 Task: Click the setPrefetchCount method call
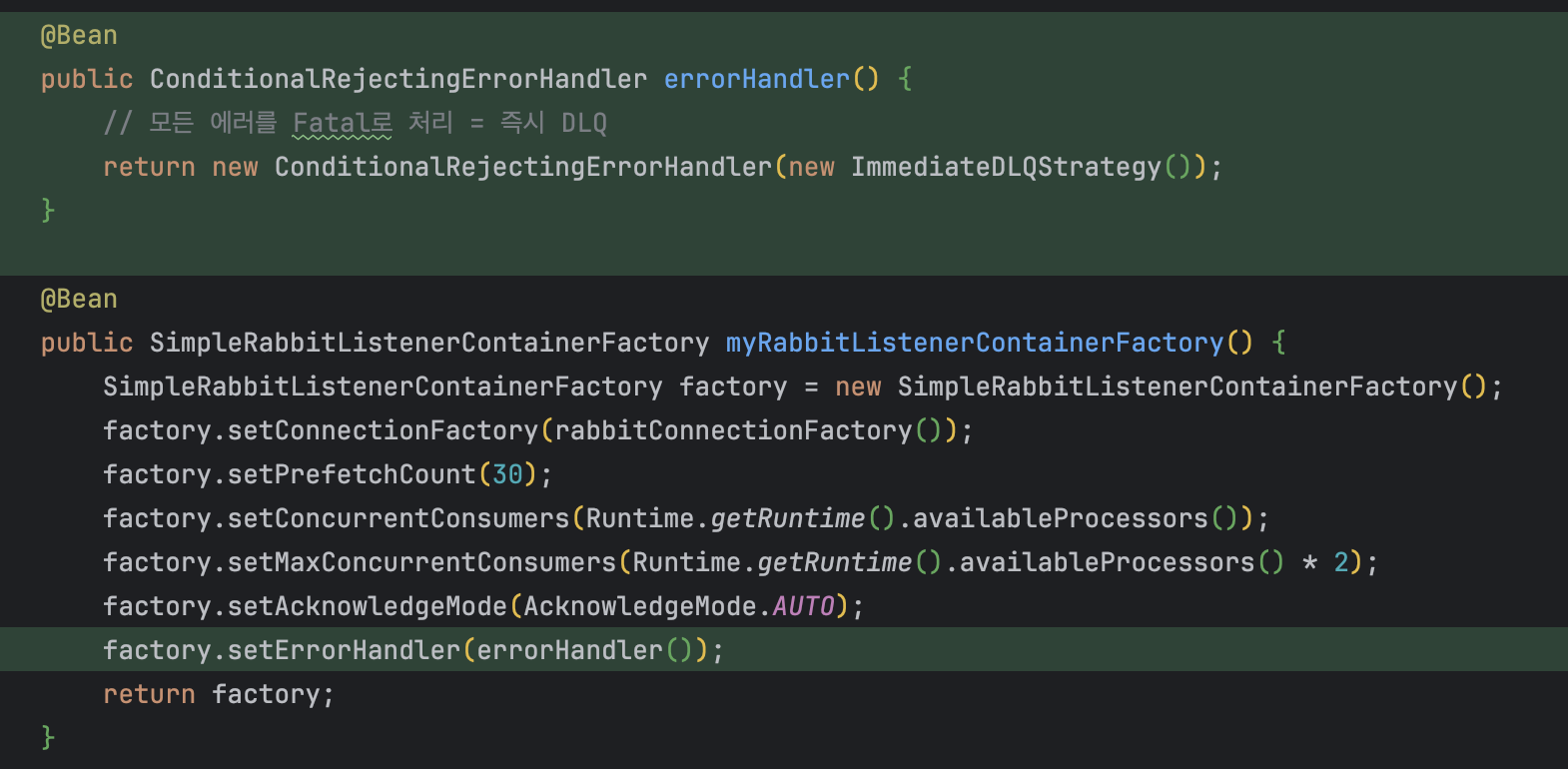pyautogui.click(x=352, y=474)
